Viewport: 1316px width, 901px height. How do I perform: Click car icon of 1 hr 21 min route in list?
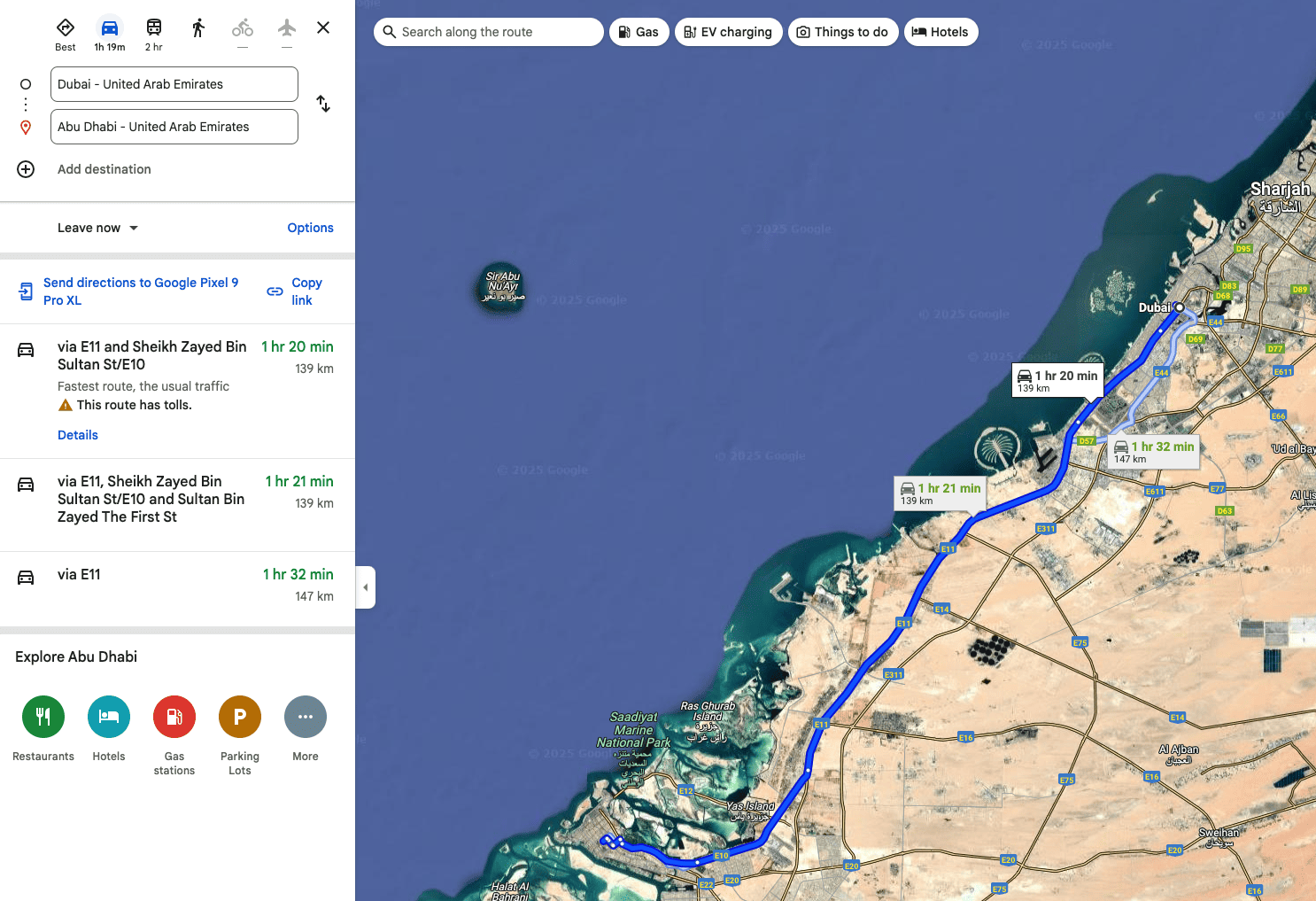coord(26,485)
